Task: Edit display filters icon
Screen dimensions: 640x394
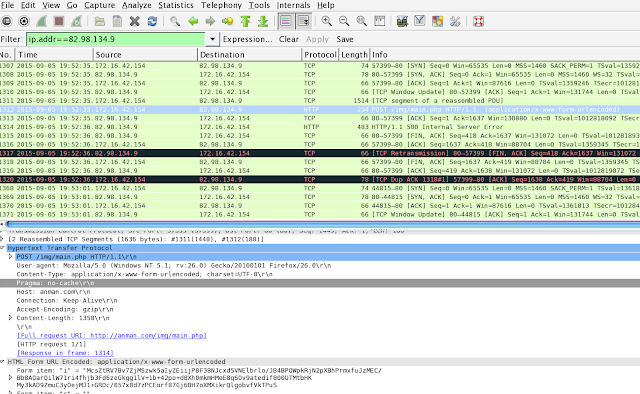Action: point(420,21)
